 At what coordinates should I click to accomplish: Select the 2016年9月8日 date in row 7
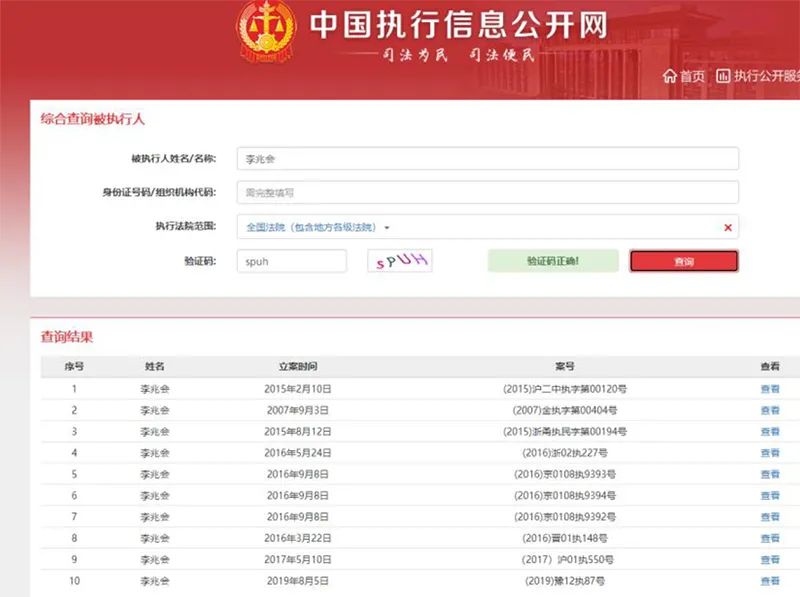point(298,517)
